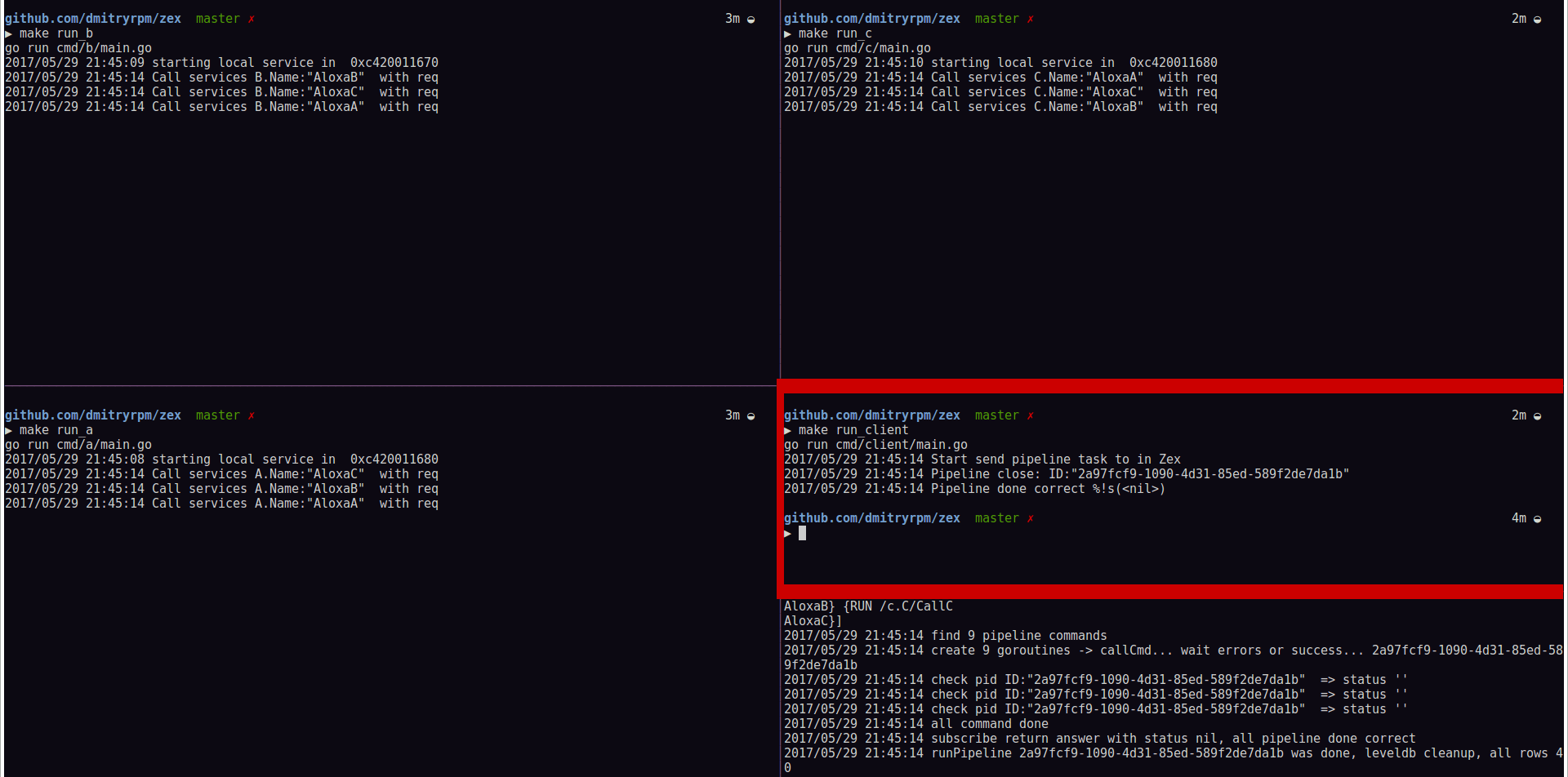The image size is (1568, 777).
Task: Click 'master' branch label in run_b pane
Action: click(218, 19)
